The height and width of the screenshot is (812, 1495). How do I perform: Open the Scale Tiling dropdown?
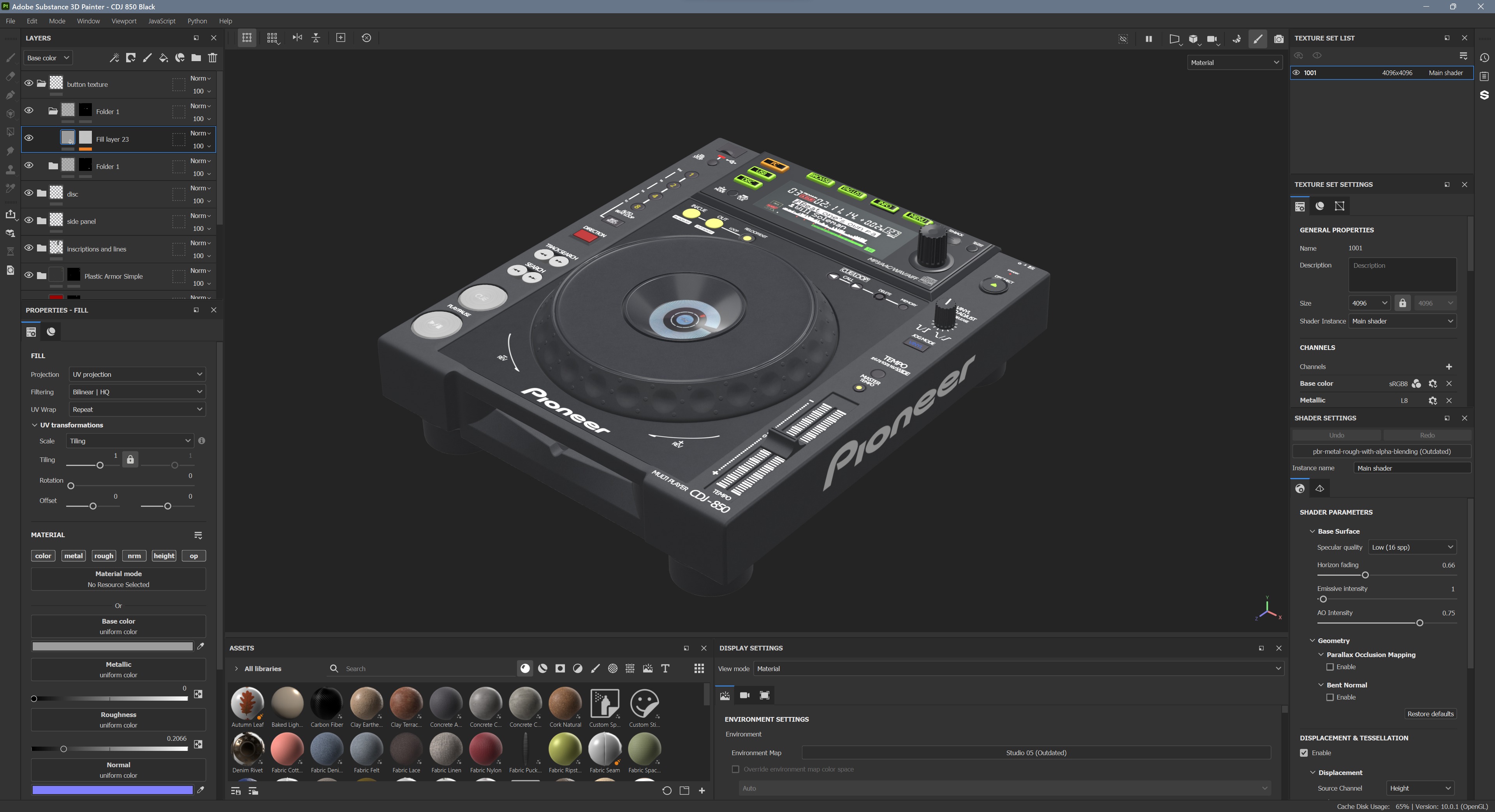tap(129, 441)
